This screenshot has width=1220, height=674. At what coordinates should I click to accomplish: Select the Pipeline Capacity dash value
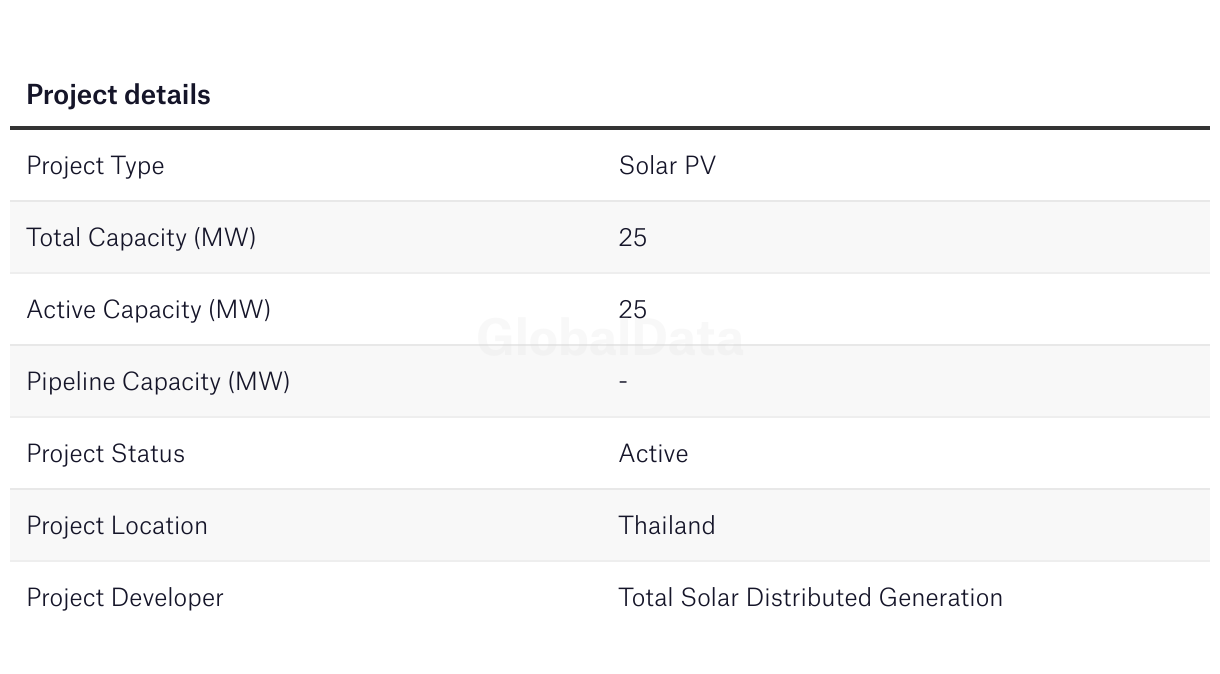[623, 381]
